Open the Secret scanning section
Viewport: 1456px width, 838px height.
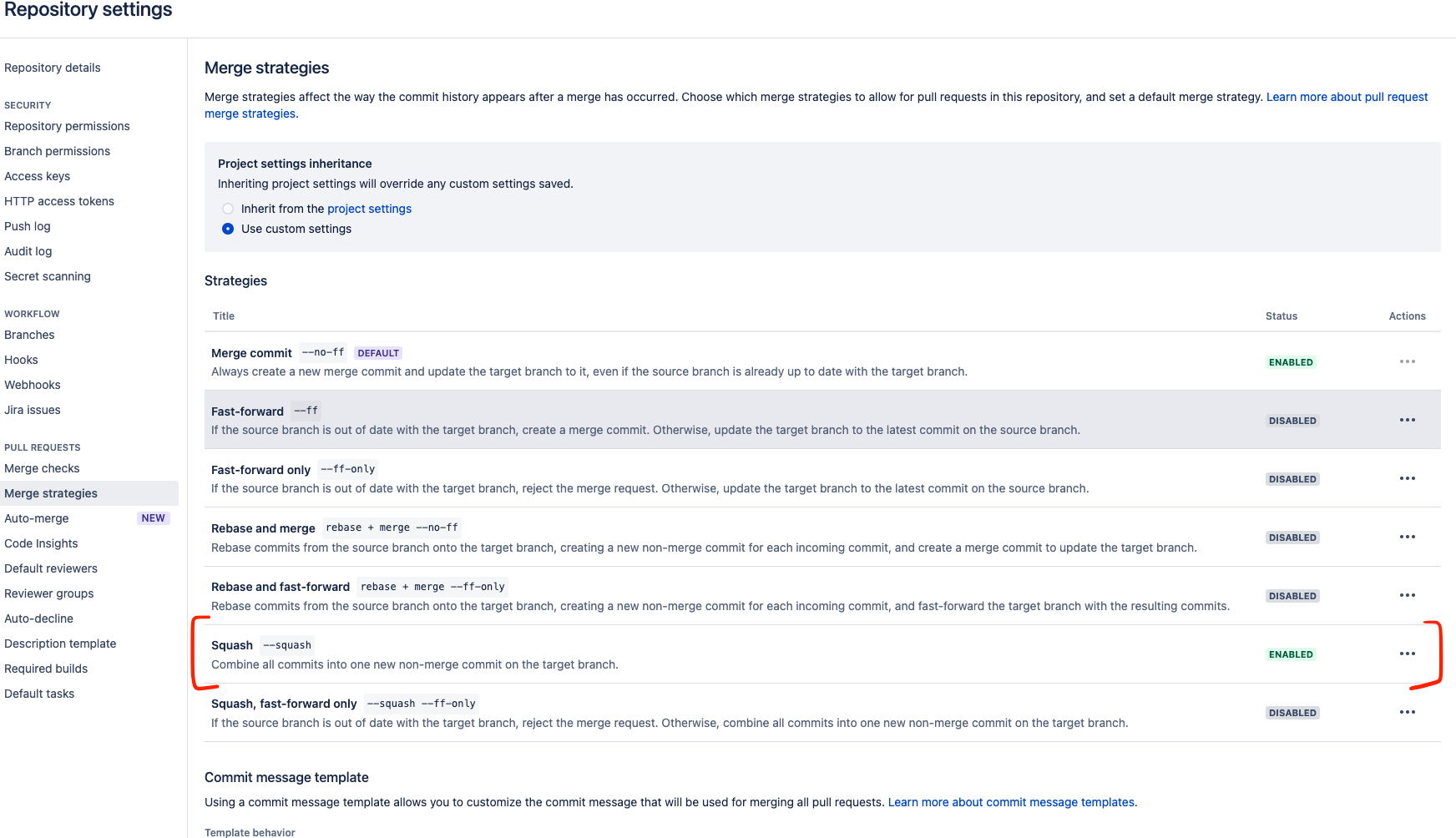click(x=48, y=276)
